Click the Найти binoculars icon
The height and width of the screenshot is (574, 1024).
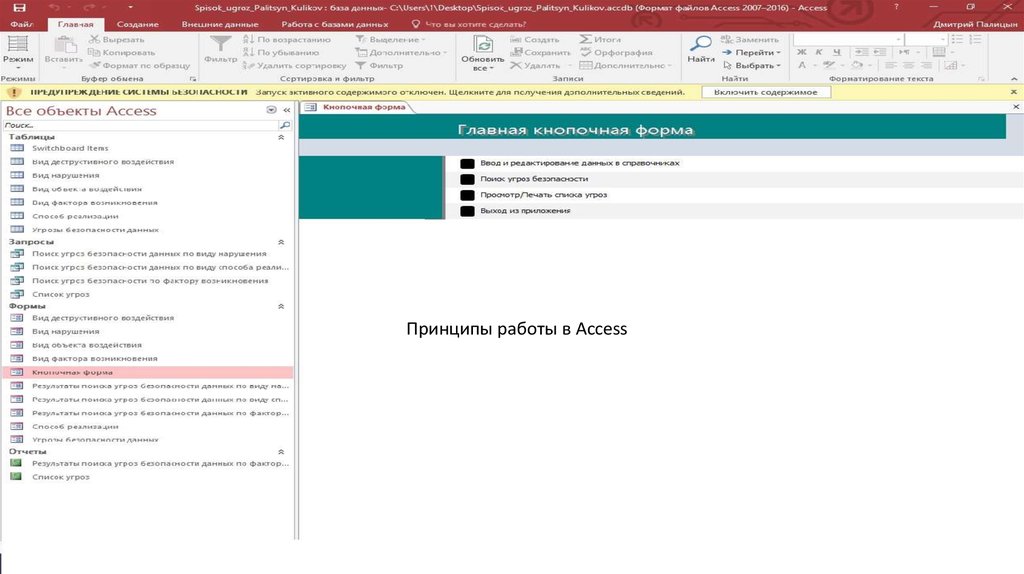click(702, 46)
